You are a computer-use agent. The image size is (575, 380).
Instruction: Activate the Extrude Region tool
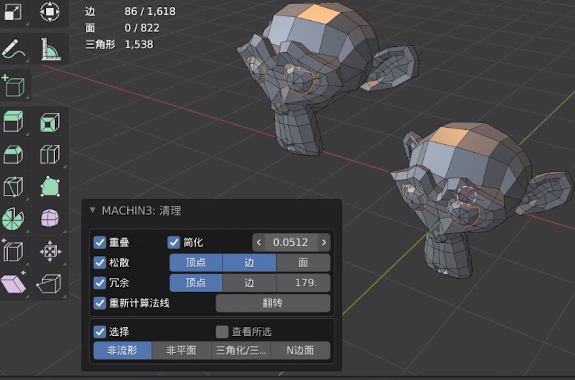tap(14, 122)
